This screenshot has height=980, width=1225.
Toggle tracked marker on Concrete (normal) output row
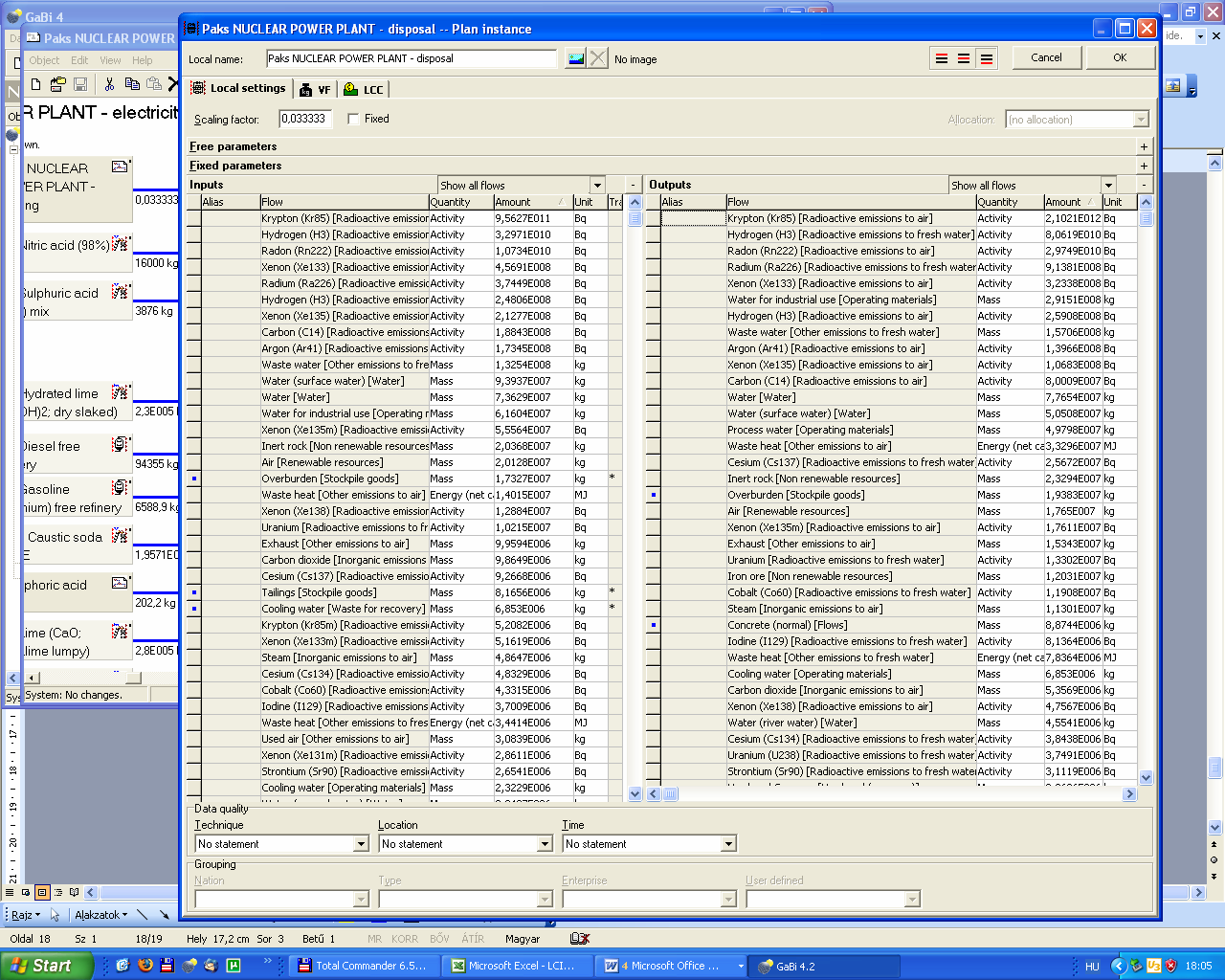(653, 625)
